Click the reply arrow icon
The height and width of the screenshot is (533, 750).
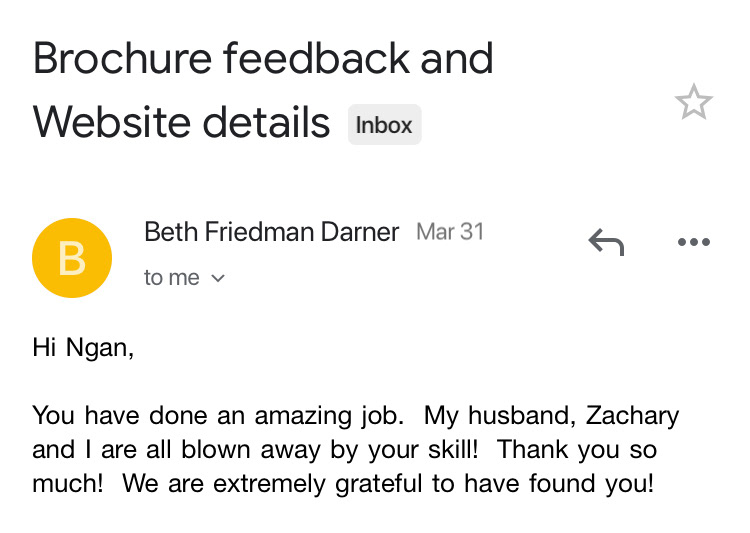pos(605,241)
